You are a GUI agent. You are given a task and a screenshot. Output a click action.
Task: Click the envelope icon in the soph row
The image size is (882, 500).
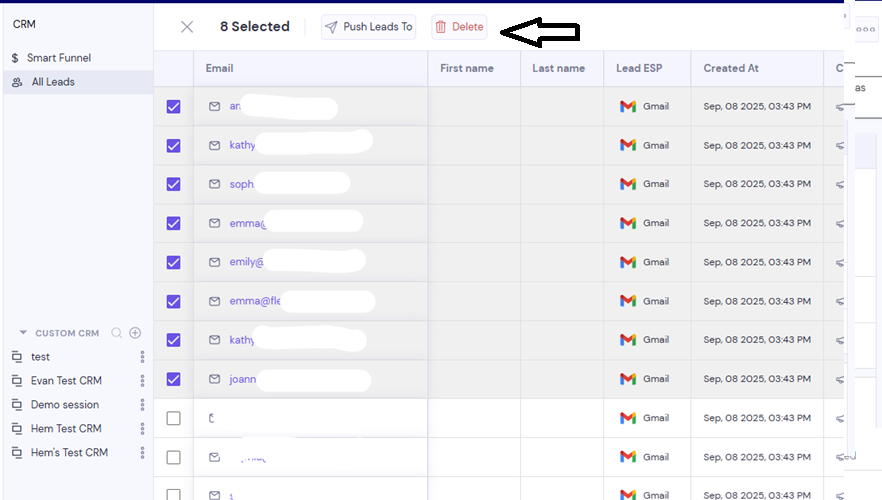214,184
